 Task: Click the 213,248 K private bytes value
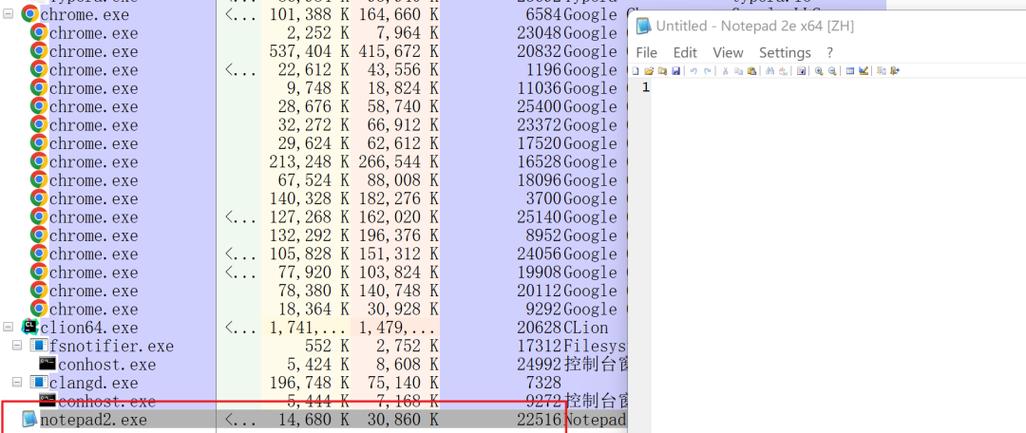tap(309, 162)
